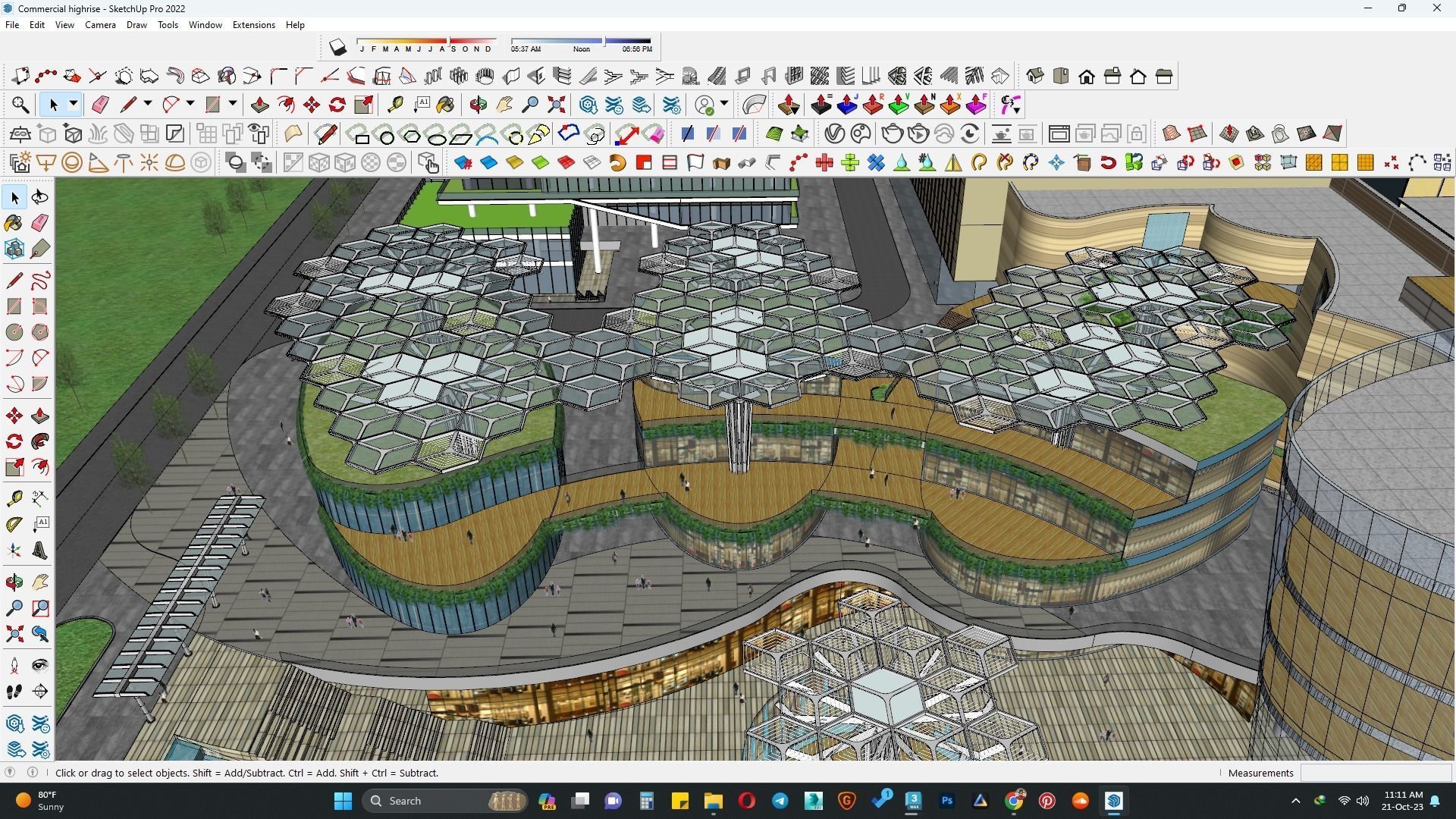Screen dimensions: 1456x819
Task: Open 3D Warehouse from top toolbar
Action: pyautogui.click(x=588, y=105)
